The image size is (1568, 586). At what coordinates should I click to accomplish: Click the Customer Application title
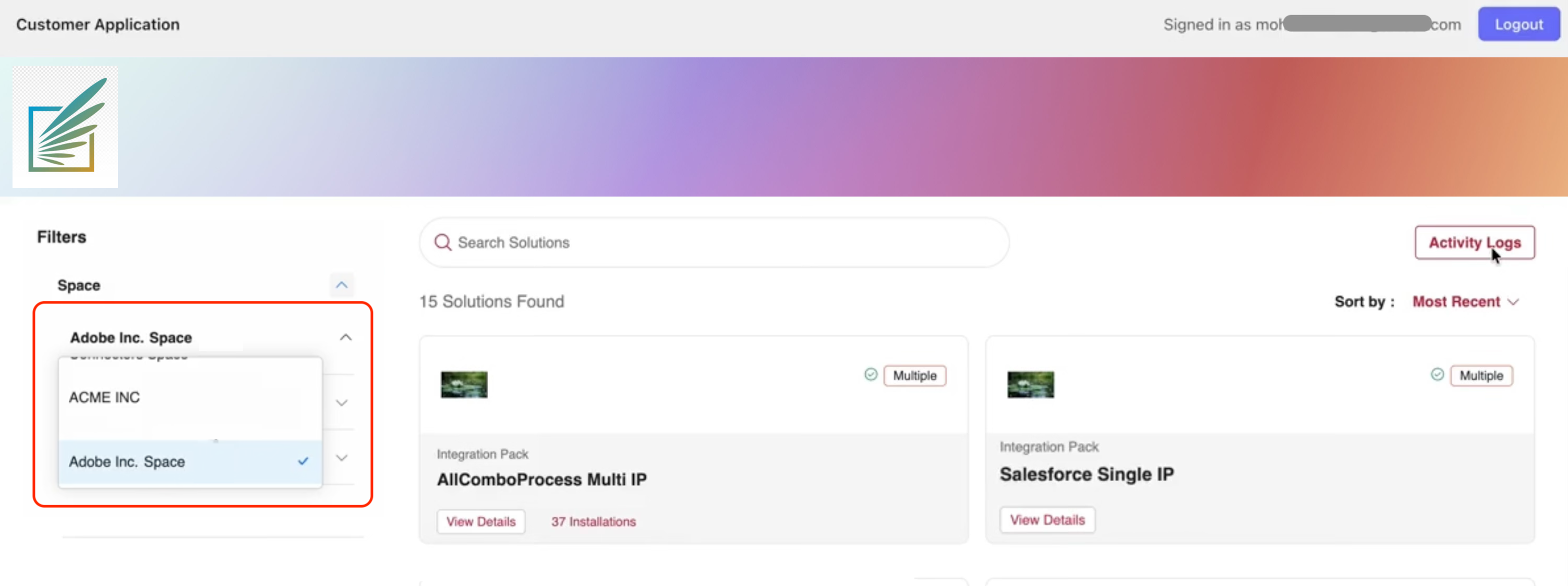click(98, 25)
